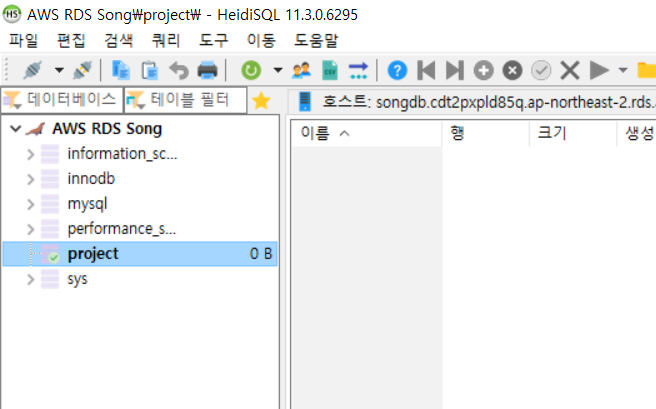656x409 pixels.
Task: Click the yellow folder icon in toolbar
Action: 646,70
